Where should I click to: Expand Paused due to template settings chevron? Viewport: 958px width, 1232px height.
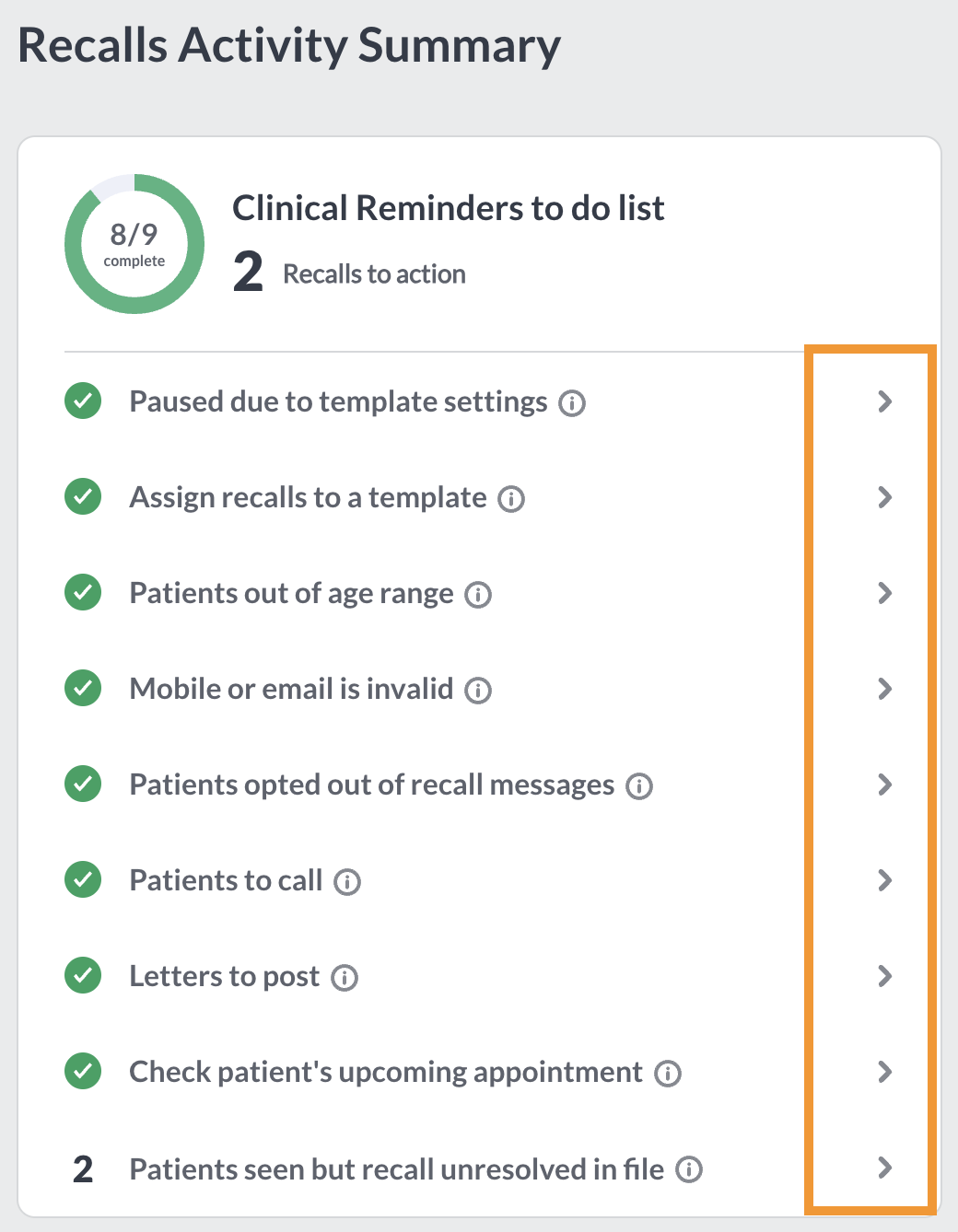[884, 401]
